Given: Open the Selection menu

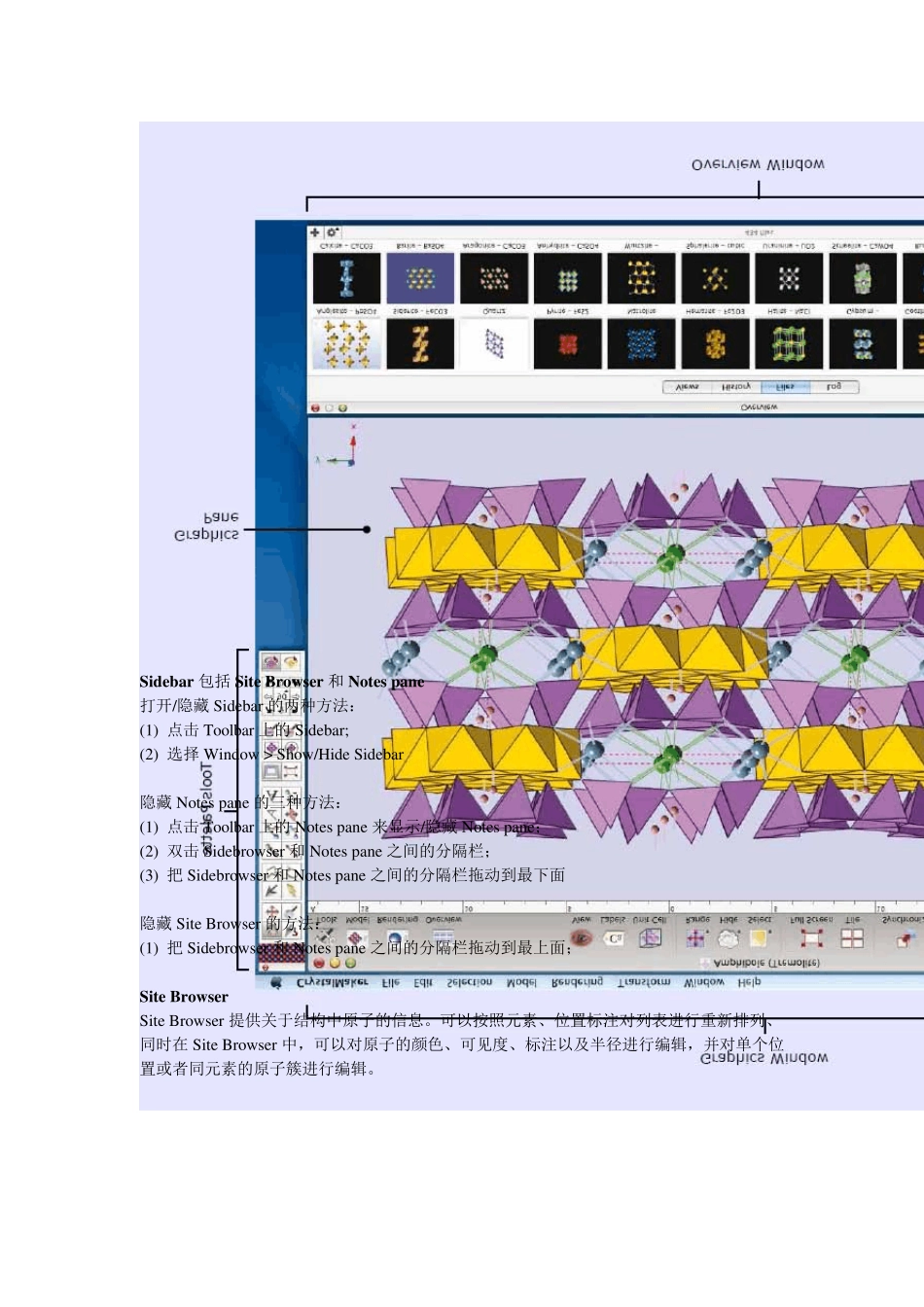Looking at the screenshot, I should tap(469, 982).
